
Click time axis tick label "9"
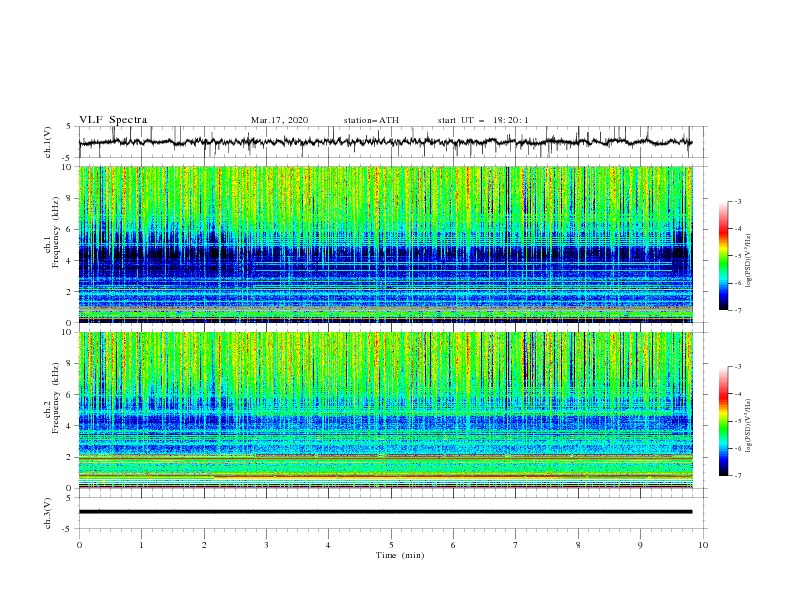click(640, 545)
